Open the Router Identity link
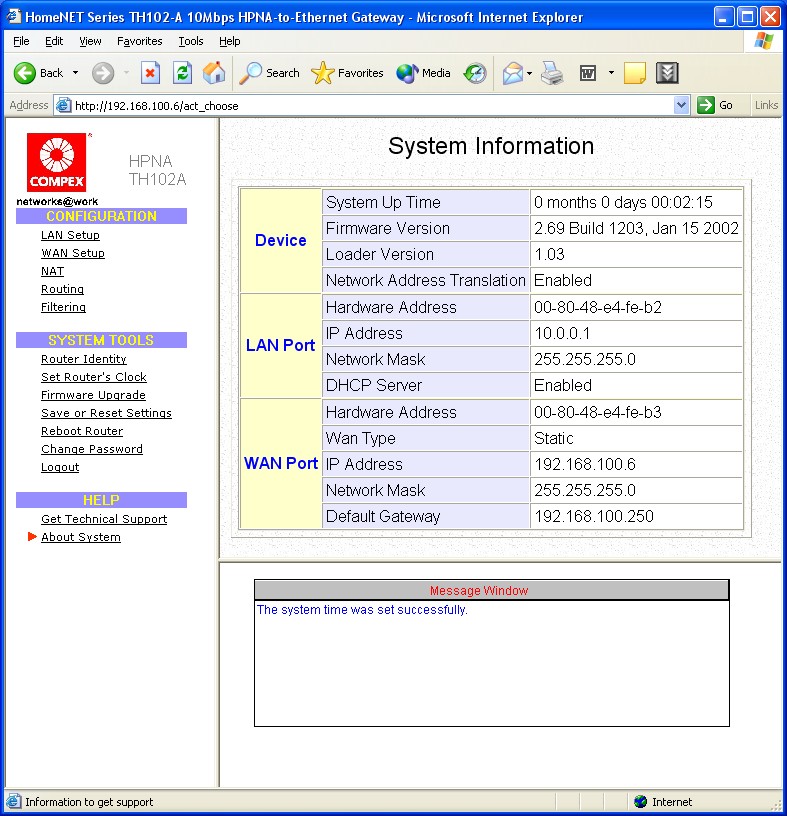 (x=84, y=359)
